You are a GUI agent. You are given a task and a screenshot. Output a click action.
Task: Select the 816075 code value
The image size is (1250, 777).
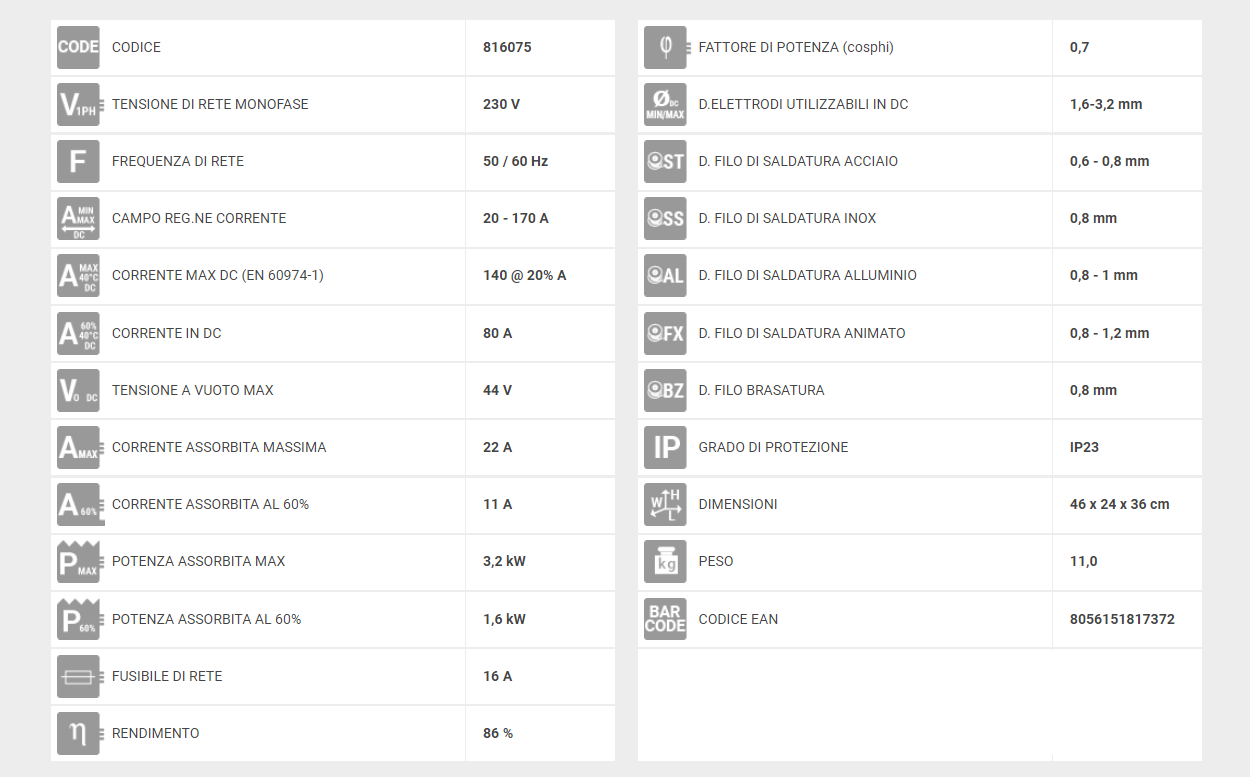pos(507,47)
